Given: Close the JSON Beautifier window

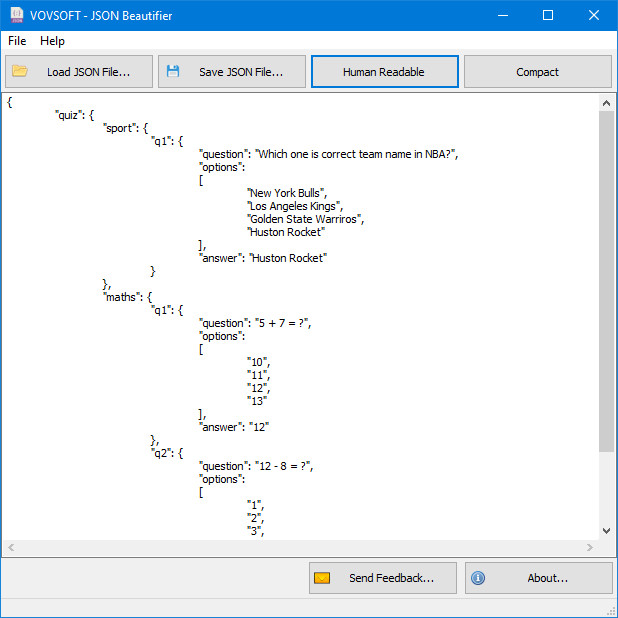Looking at the screenshot, I should click(x=594, y=15).
